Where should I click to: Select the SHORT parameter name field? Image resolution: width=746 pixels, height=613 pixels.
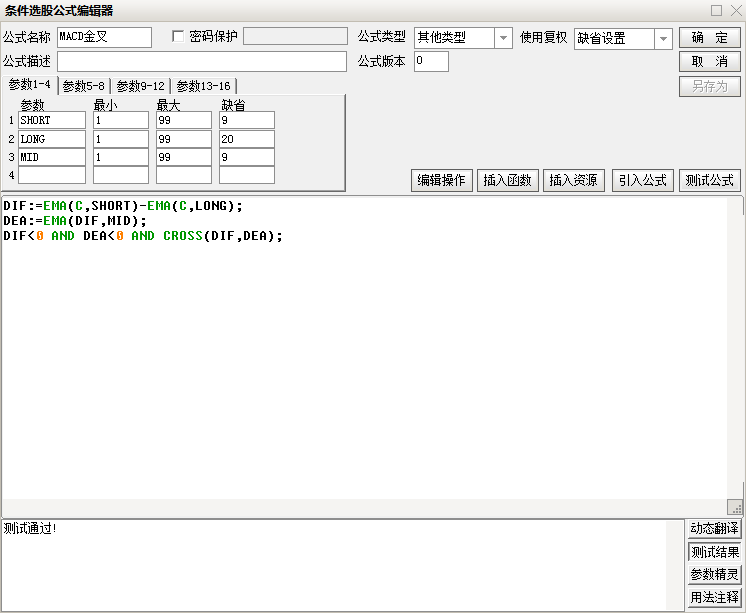[52, 120]
